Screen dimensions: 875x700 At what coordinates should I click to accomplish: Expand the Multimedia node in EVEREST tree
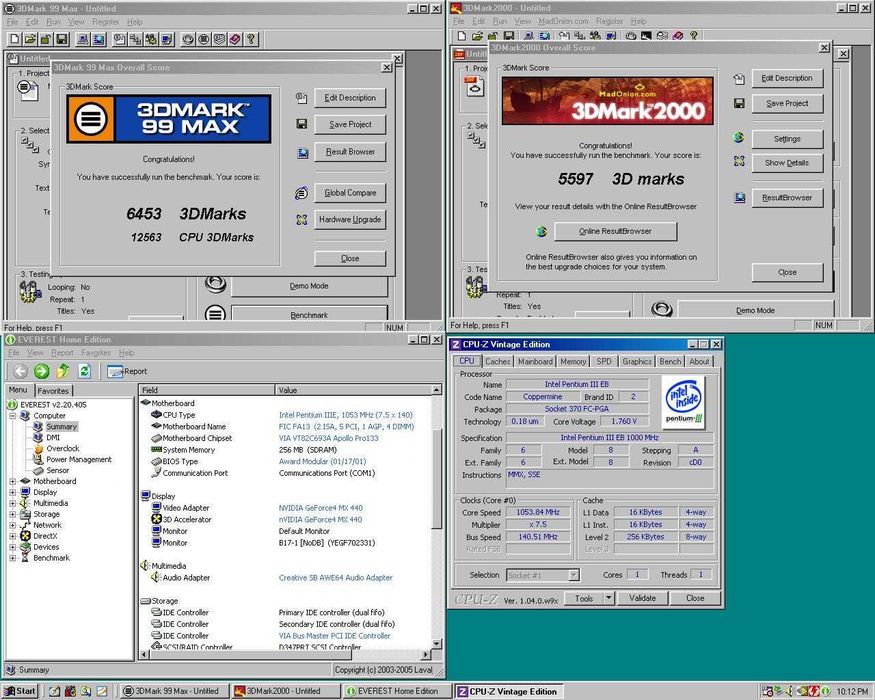(x=12, y=503)
